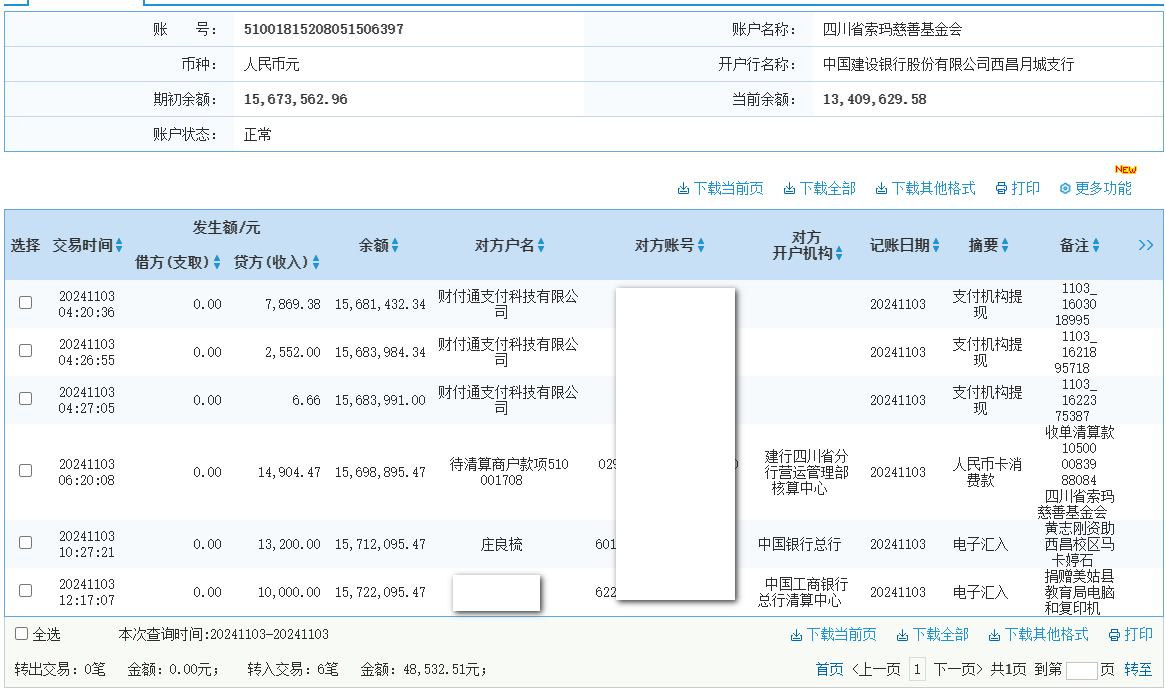Sort the 摘要 column using its arrows
The height and width of the screenshot is (693, 1166).
point(1005,245)
